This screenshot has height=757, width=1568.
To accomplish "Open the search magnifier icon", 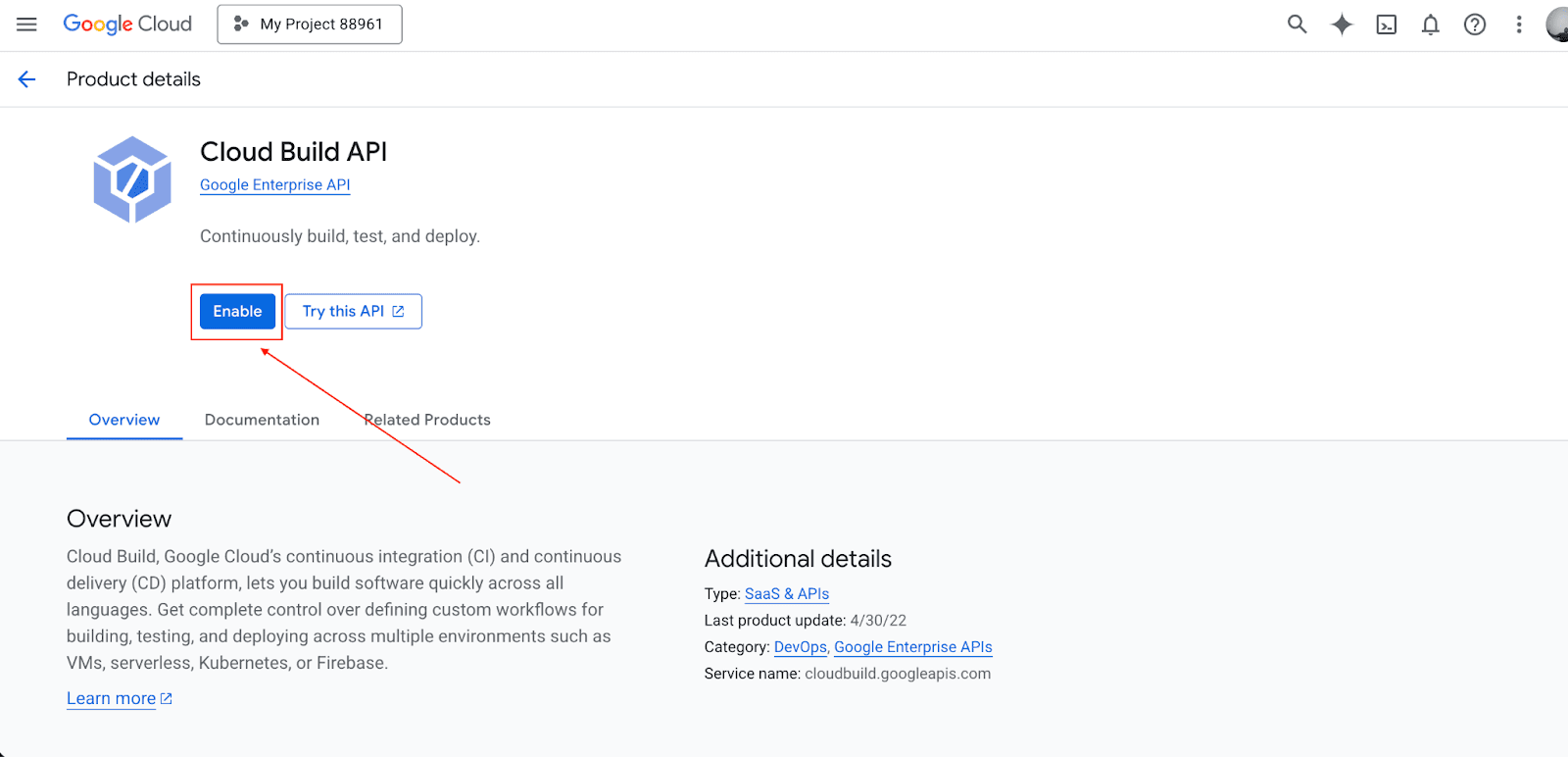I will pyautogui.click(x=1297, y=25).
